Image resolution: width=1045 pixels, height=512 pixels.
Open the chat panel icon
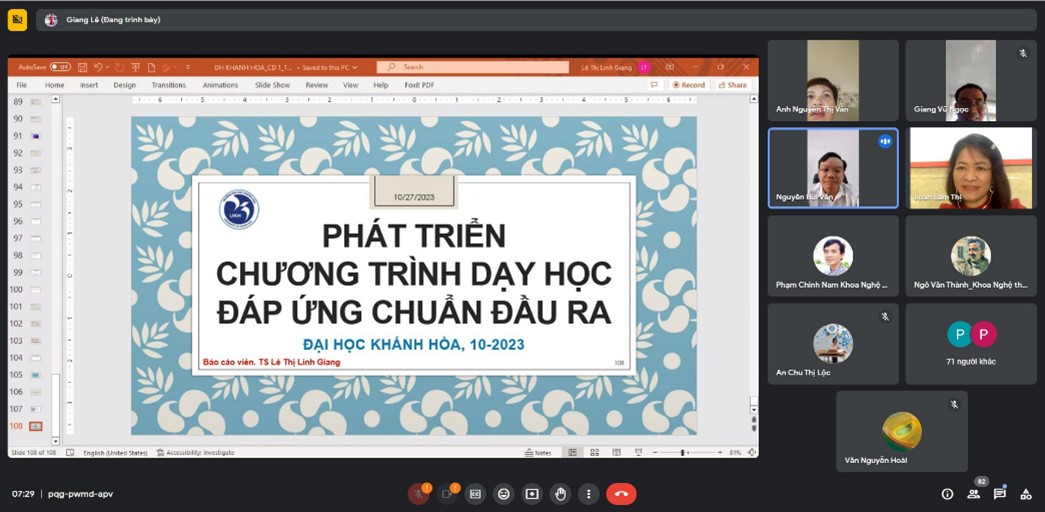pyautogui.click(x=999, y=494)
